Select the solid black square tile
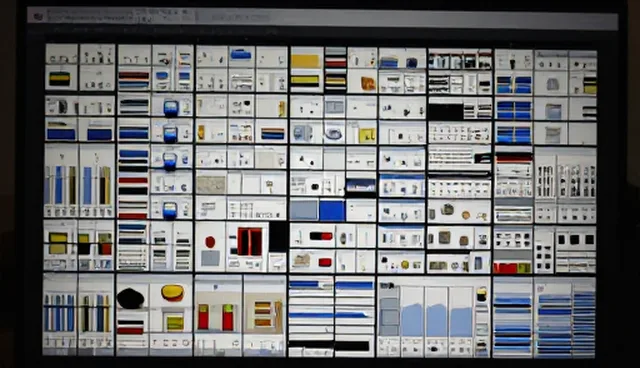 278,237
